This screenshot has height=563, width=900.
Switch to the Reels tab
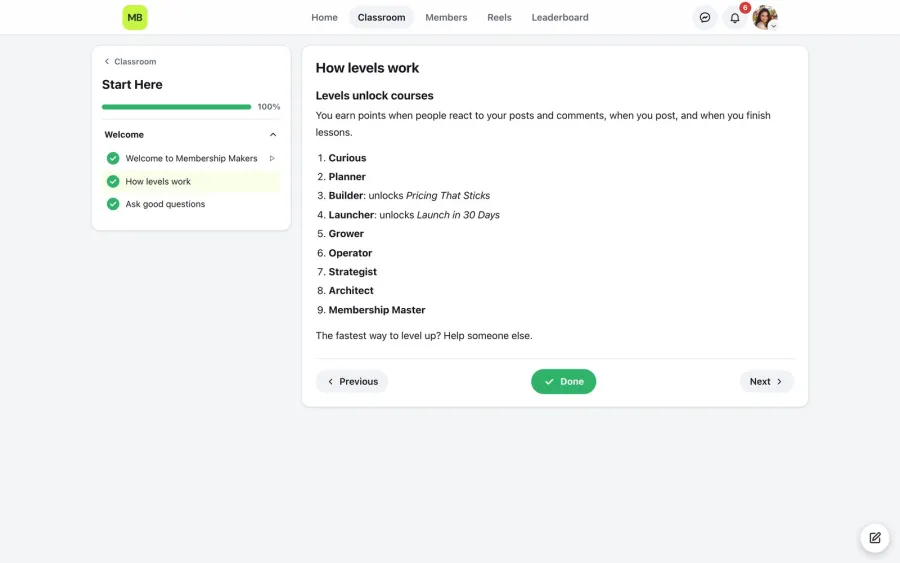coord(499,17)
